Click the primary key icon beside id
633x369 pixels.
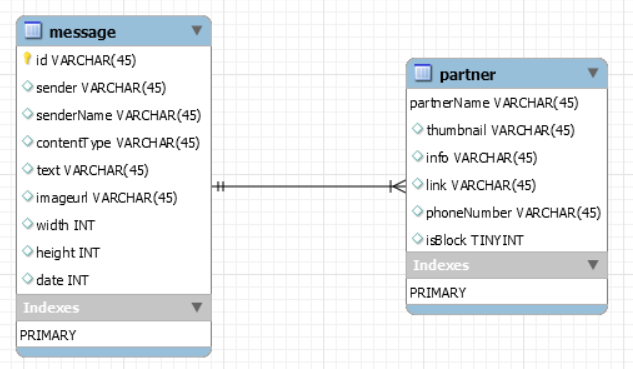click(27, 59)
